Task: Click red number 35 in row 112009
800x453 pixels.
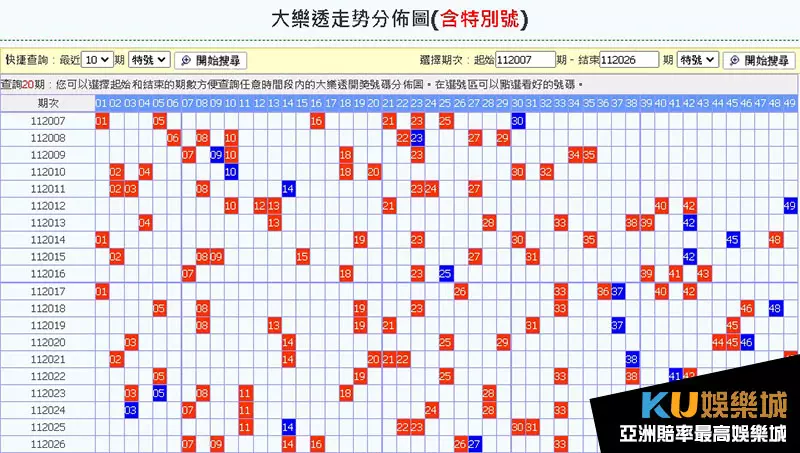Action: tap(590, 155)
